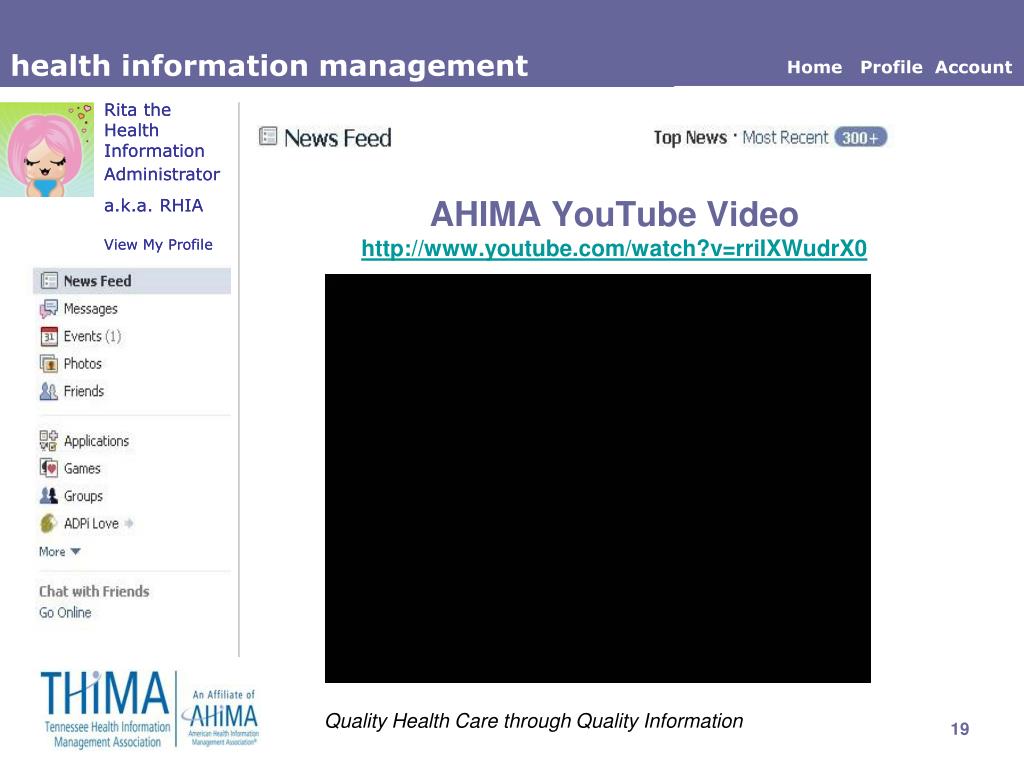Select News Feed sidebar entry
1024x768 pixels.
tap(132, 281)
